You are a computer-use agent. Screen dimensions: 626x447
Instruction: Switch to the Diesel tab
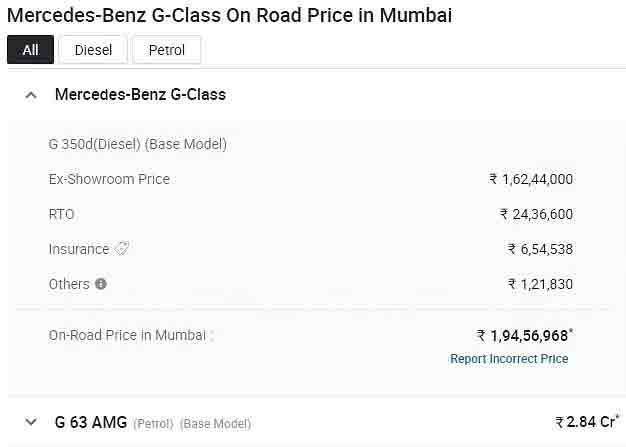[x=93, y=50]
